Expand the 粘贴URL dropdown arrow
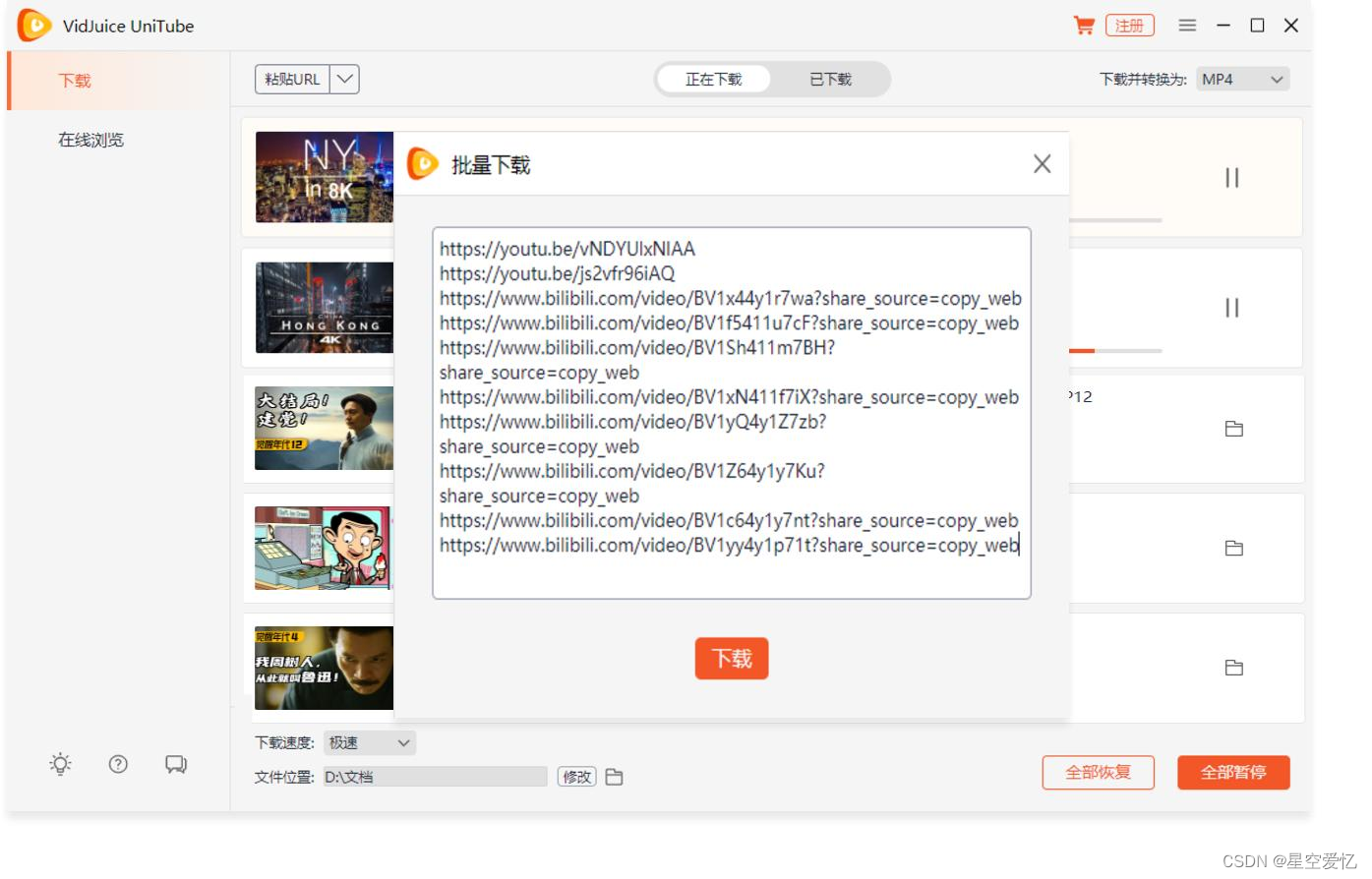 (344, 80)
